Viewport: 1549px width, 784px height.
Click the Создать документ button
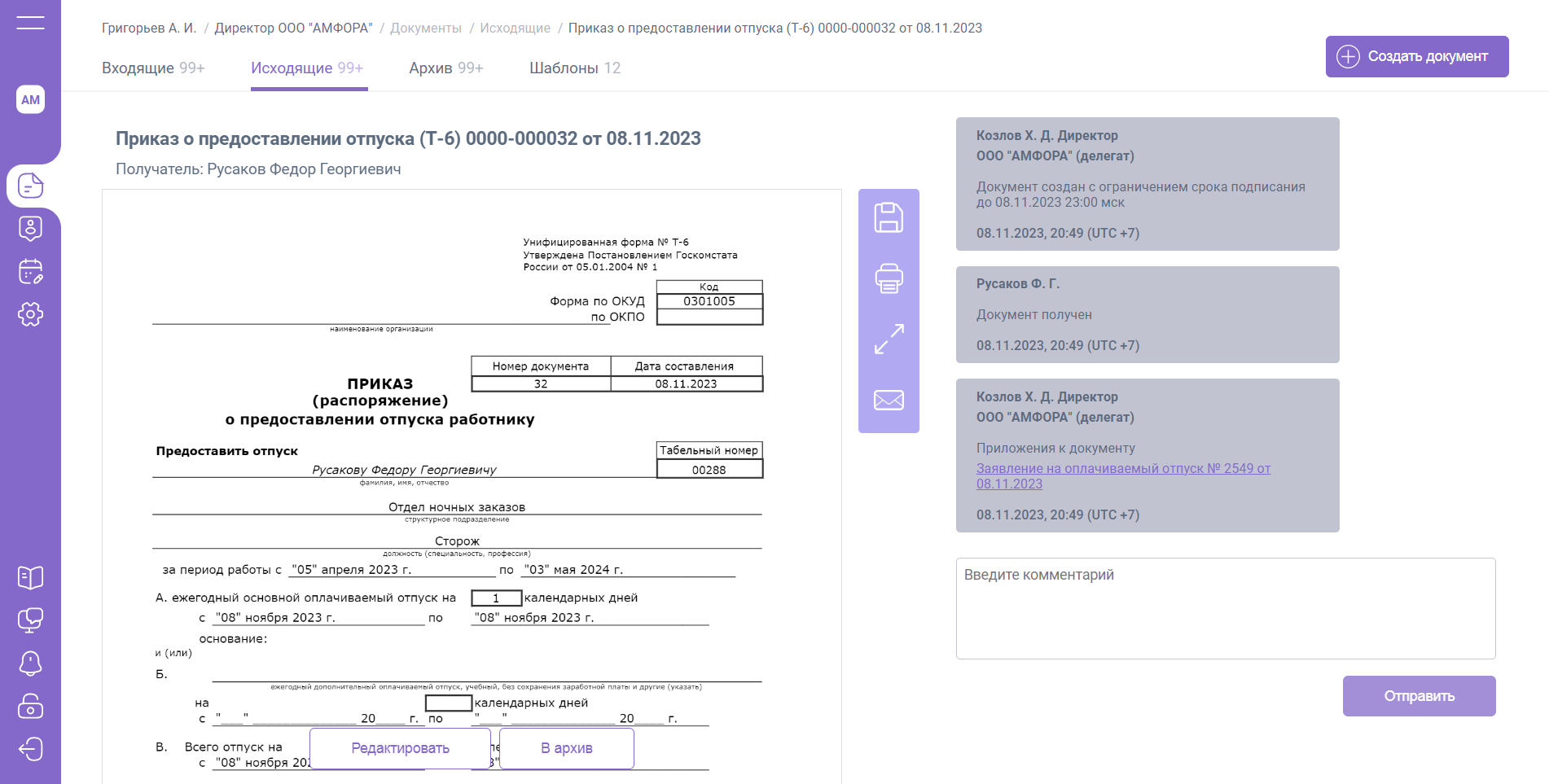coord(1416,56)
